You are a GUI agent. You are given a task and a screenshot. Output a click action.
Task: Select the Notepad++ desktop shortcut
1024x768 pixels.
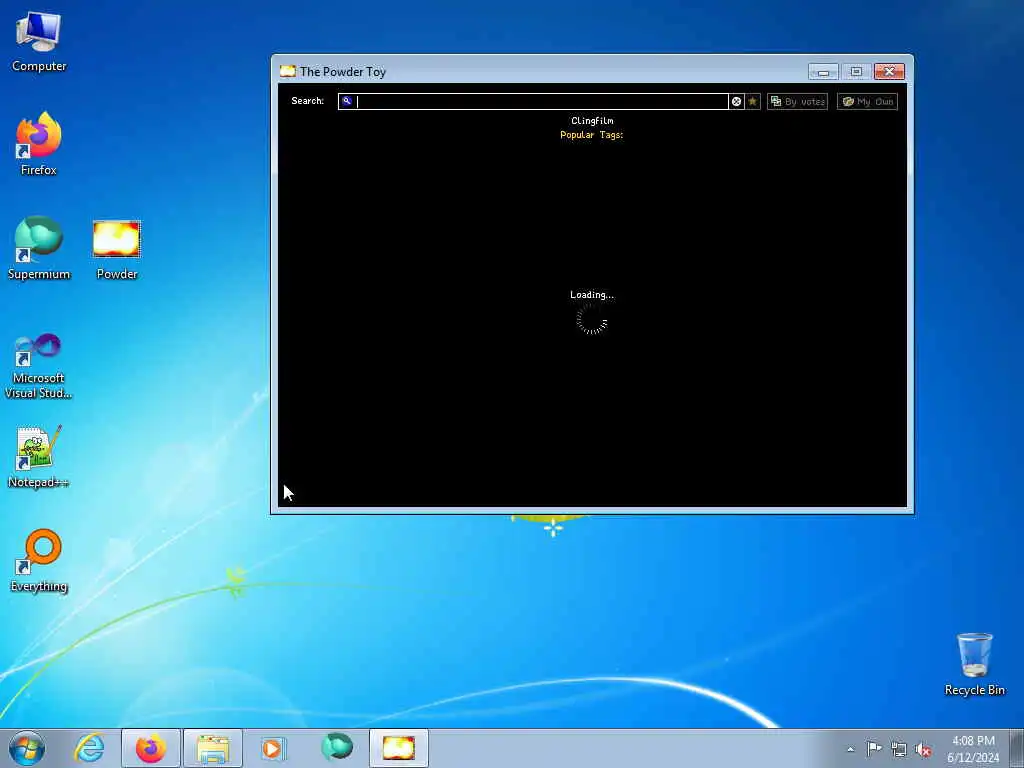pos(39,456)
